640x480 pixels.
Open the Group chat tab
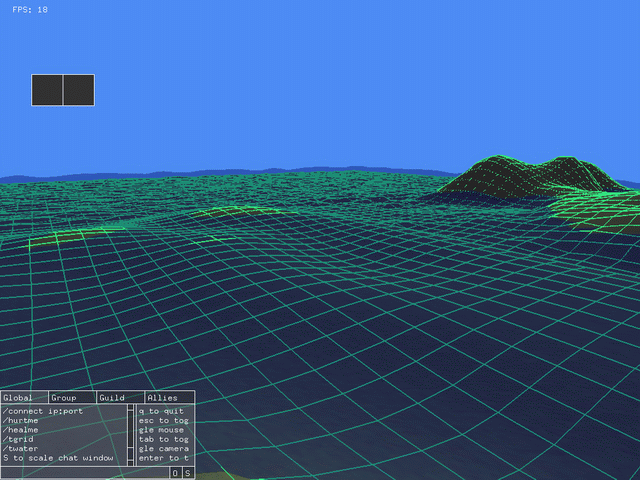pos(73,398)
